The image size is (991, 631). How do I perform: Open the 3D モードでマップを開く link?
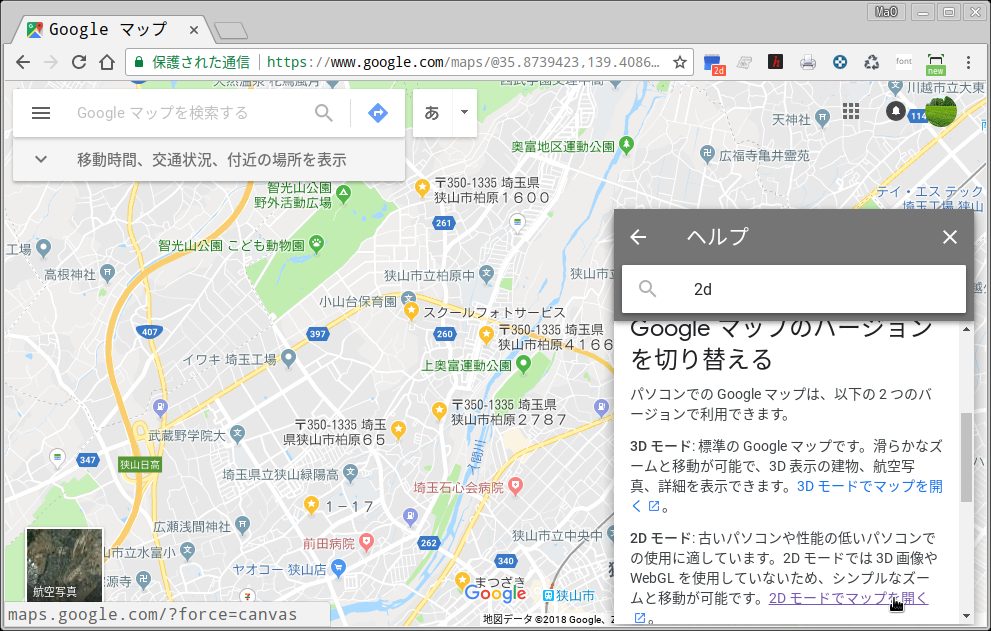click(870, 486)
